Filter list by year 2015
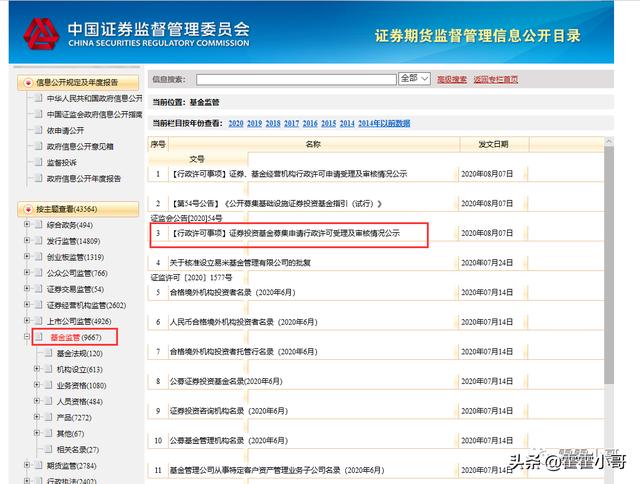 pyautogui.click(x=329, y=123)
